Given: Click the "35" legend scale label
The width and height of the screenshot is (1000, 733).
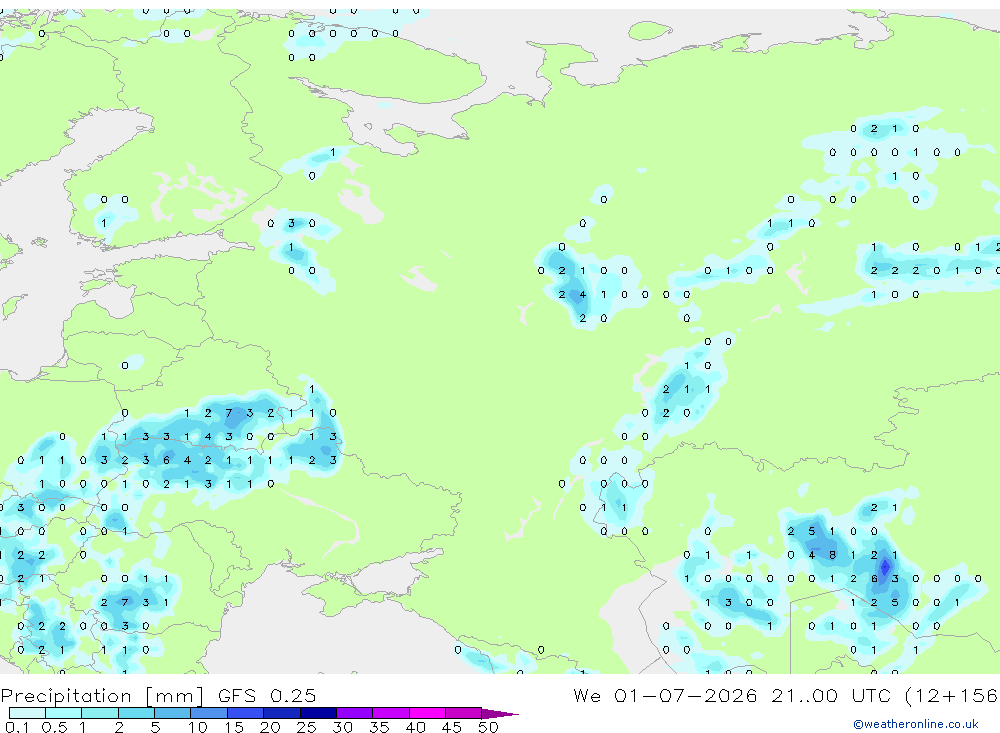Looking at the screenshot, I should pos(379,727).
